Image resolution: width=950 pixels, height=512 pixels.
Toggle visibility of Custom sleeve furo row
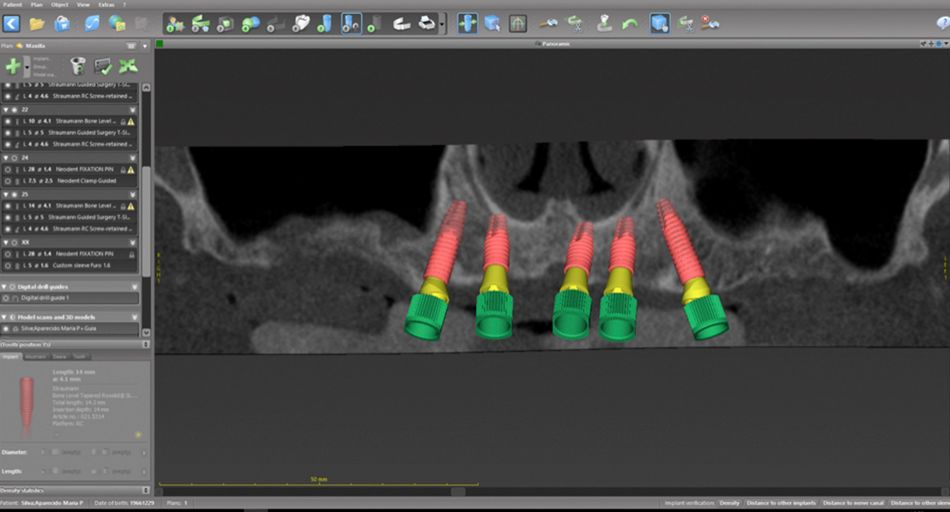pyautogui.click(x=8, y=266)
